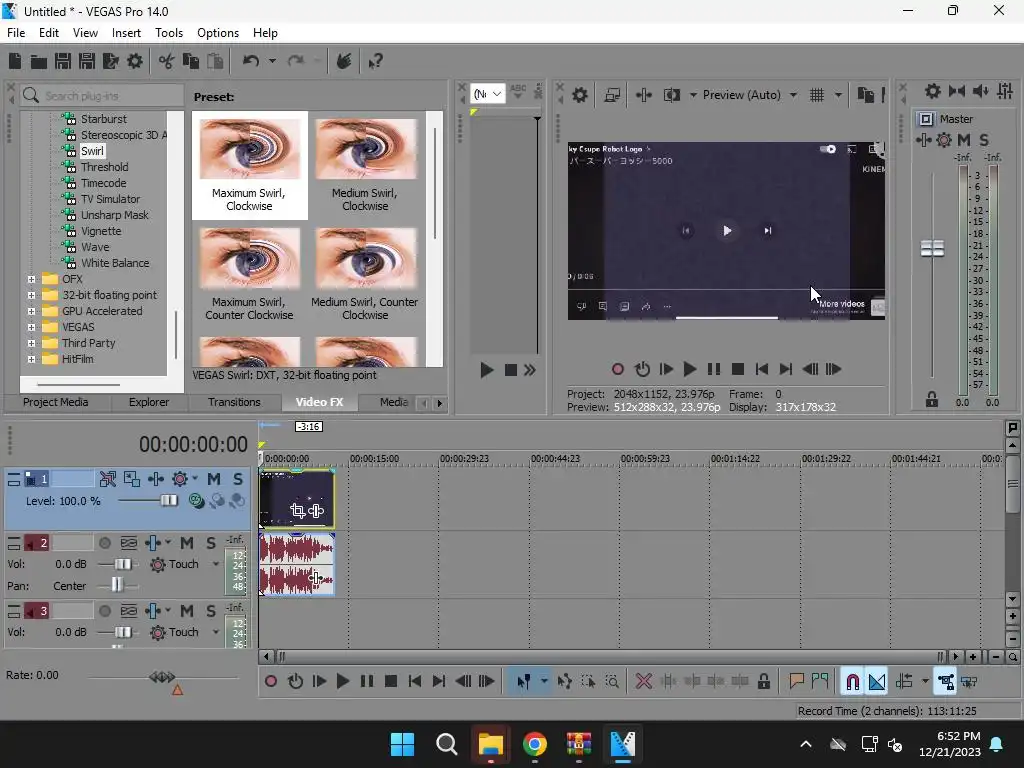This screenshot has width=1024, height=768.
Task: Toggle Split Screen View icon in preview
Action: [x=672, y=95]
